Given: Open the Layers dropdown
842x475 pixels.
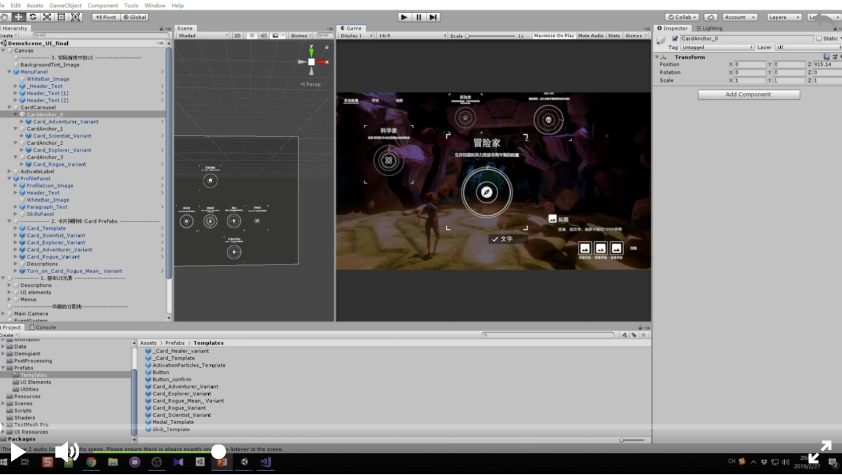Looking at the screenshot, I should coord(783,17).
